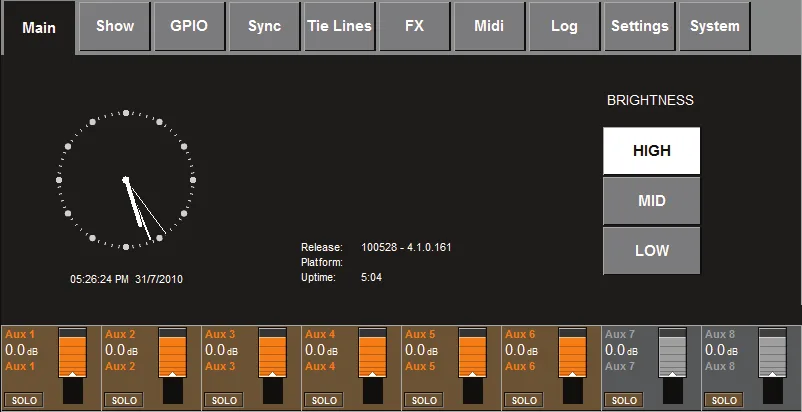This screenshot has width=802, height=412.
Task: View the Log tab
Action: (x=564, y=26)
